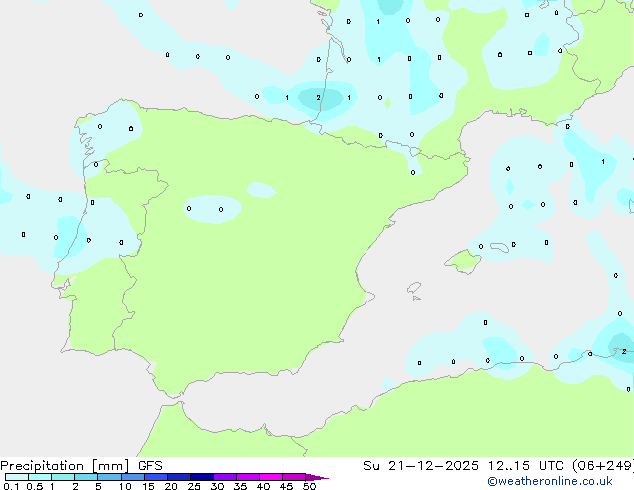The image size is (634, 490).
Task: Select the legend swatch between 40 and 45
Action: [x=271, y=477]
